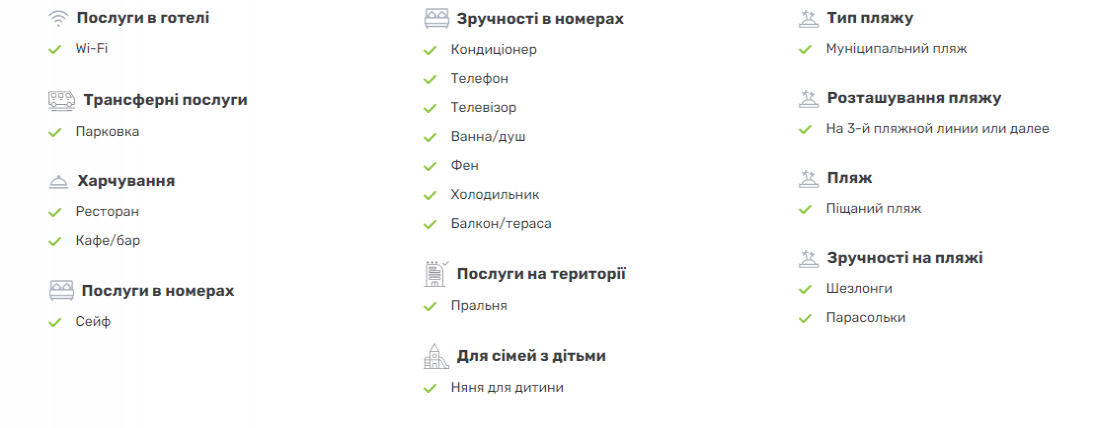Click the checkmark next to Шезлонги
The image size is (1095, 428).
coord(805,289)
